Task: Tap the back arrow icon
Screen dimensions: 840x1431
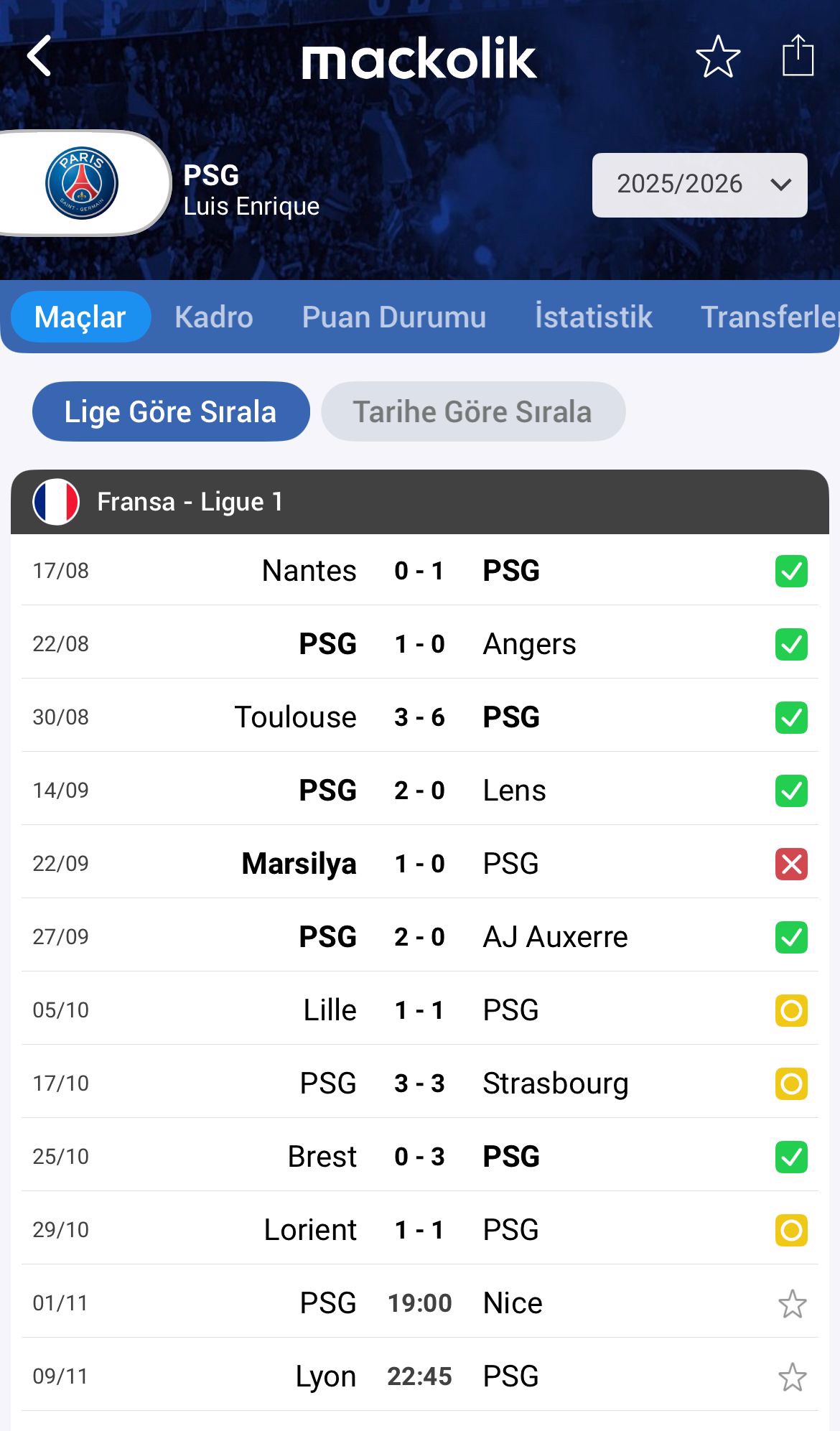Action: pos(40,56)
